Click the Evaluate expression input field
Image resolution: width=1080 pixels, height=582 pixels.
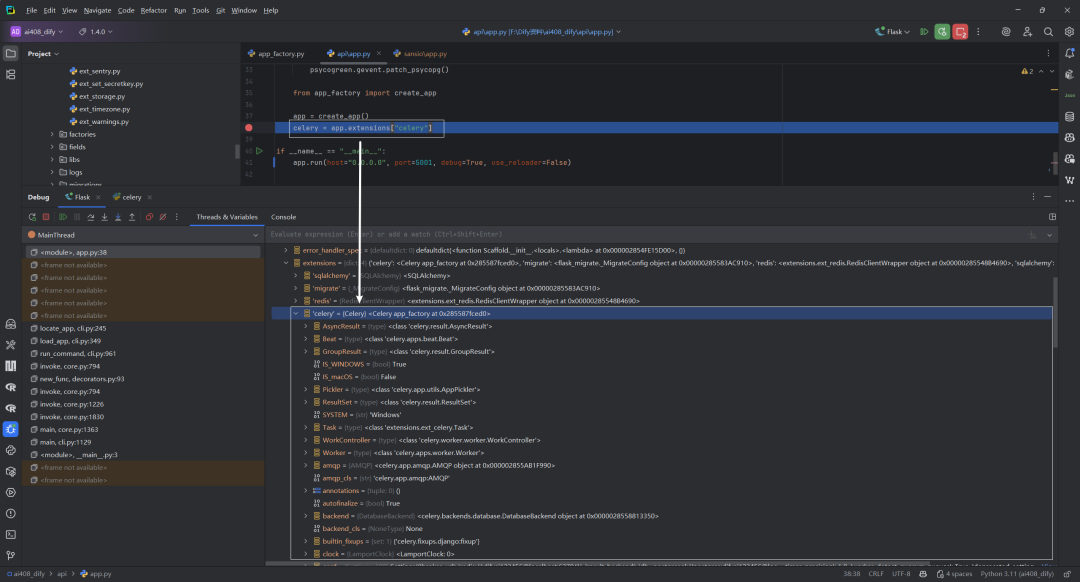tap(644, 235)
